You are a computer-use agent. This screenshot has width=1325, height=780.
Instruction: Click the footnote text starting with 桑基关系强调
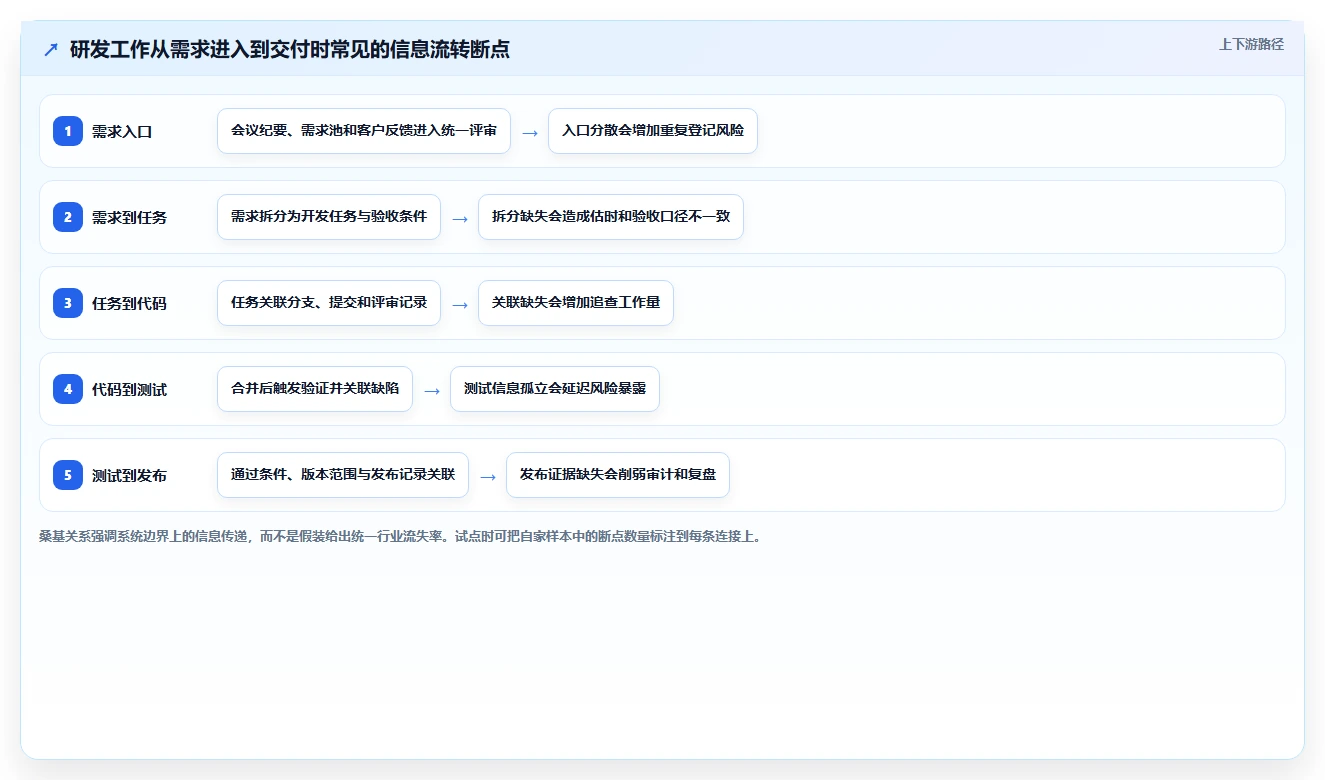click(x=400, y=536)
